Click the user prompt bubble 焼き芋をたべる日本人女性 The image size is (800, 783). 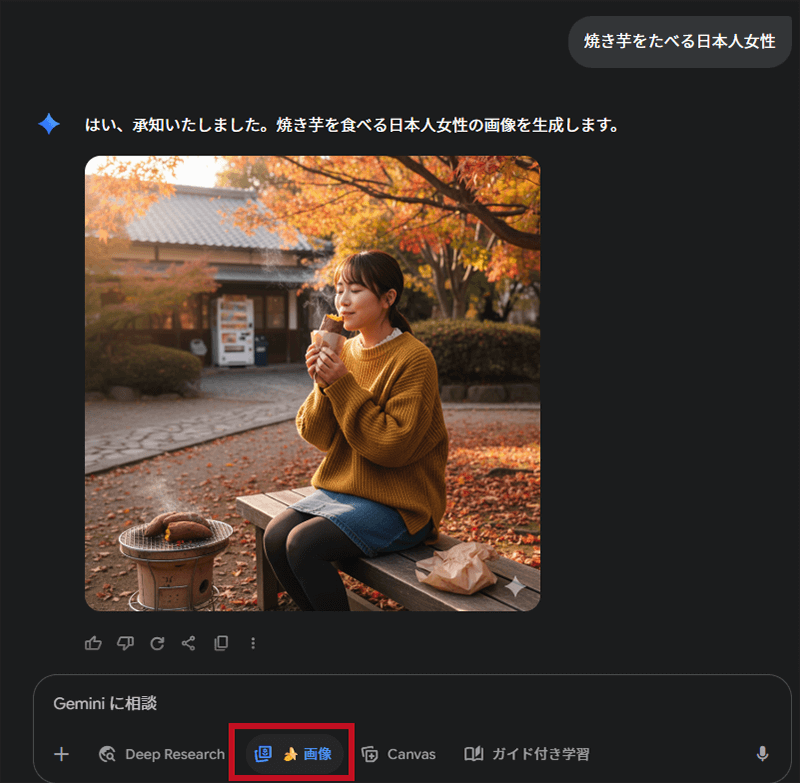tap(680, 41)
